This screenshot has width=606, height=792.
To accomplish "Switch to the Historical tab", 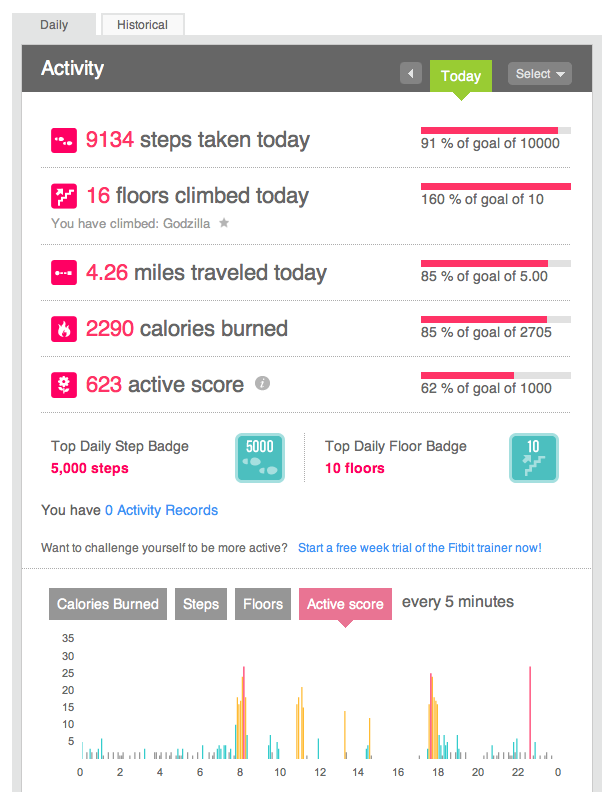I will (x=142, y=25).
